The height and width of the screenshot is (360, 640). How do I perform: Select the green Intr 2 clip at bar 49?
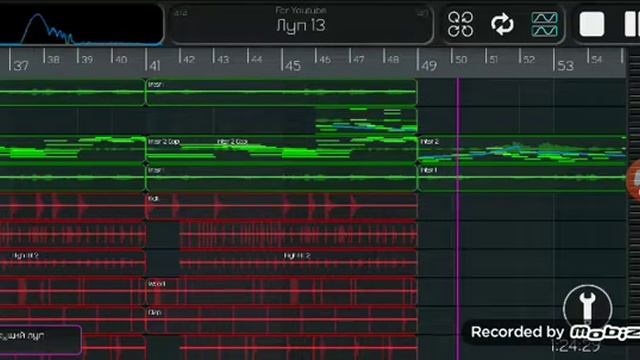tap(522, 149)
